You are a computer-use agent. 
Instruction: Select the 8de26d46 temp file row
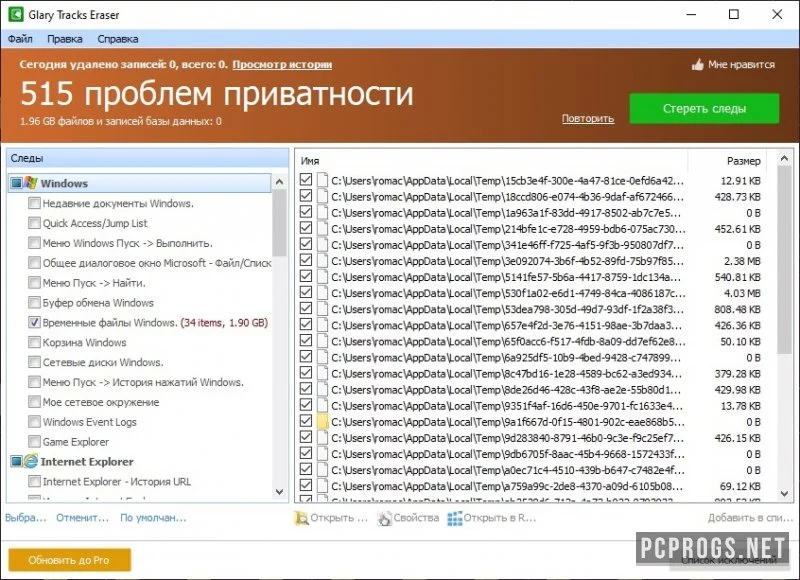pyautogui.click(x=531, y=390)
